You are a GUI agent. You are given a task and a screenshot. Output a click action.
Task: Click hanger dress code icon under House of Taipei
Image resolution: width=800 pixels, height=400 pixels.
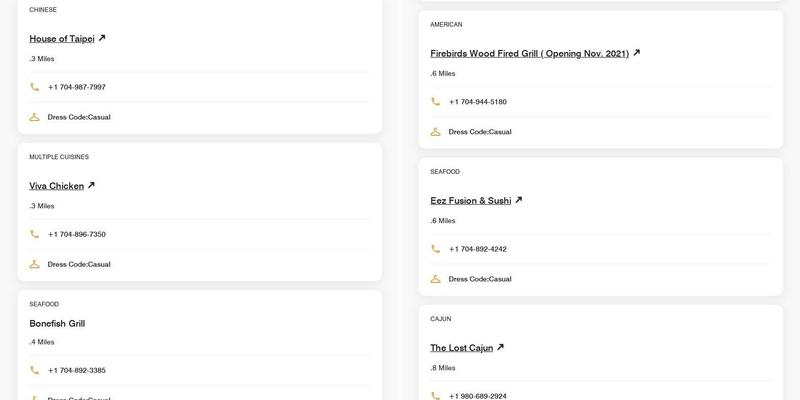pos(35,117)
